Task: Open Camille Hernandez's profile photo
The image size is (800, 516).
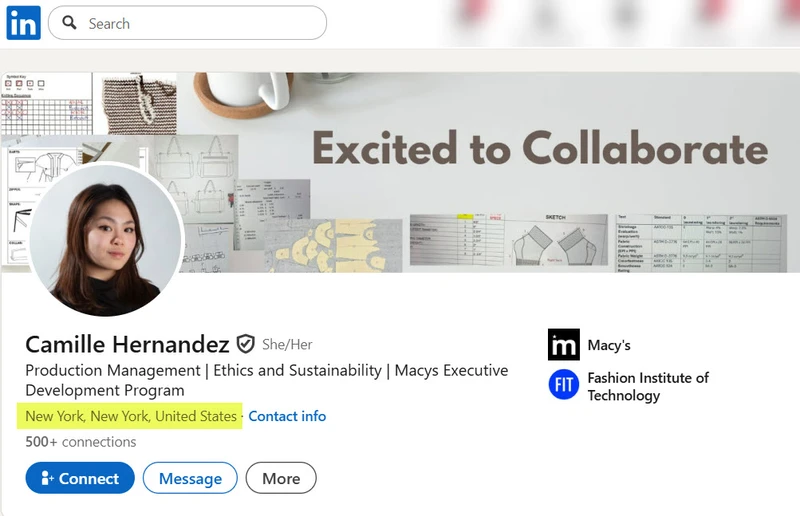Action: click(105, 240)
